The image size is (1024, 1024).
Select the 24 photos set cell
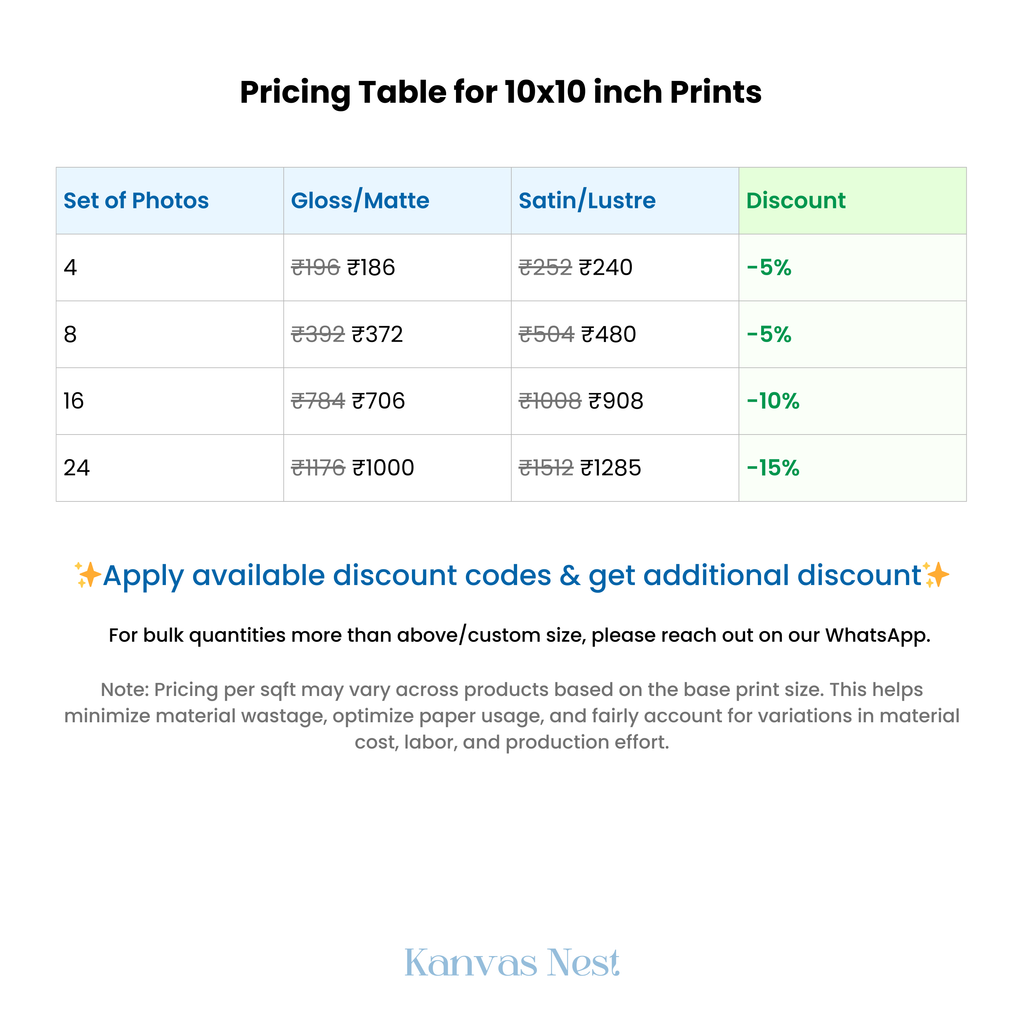click(77, 467)
